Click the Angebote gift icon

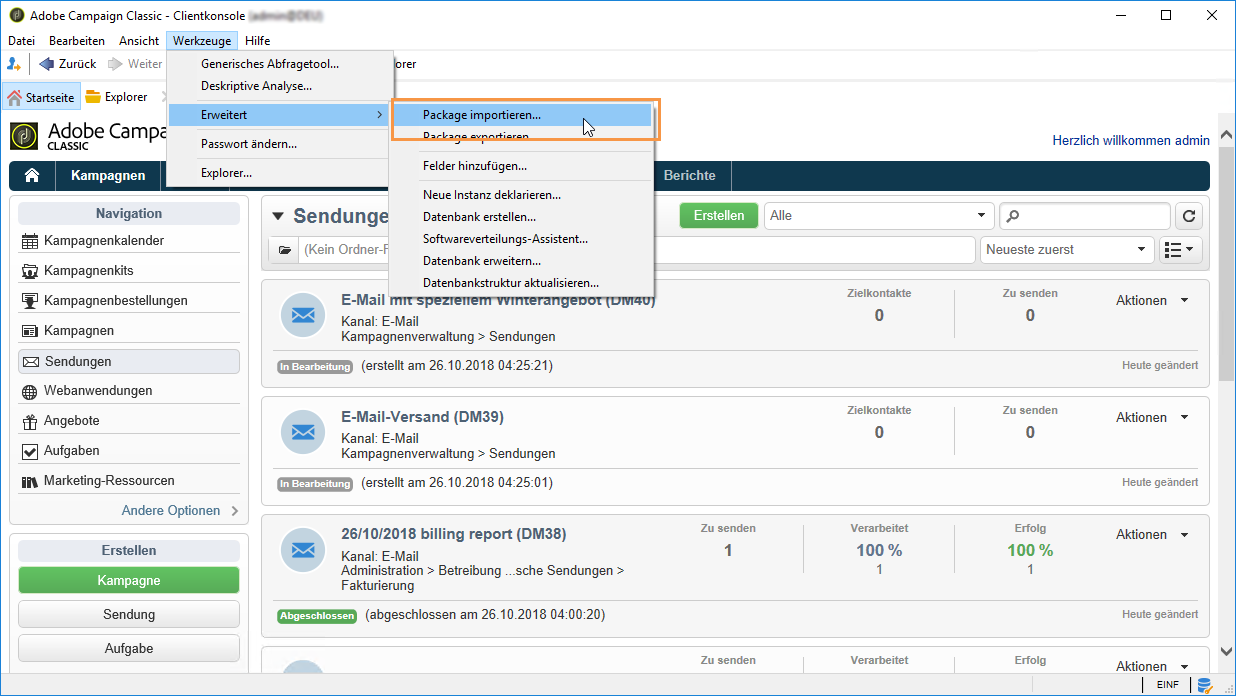(x=30, y=421)
